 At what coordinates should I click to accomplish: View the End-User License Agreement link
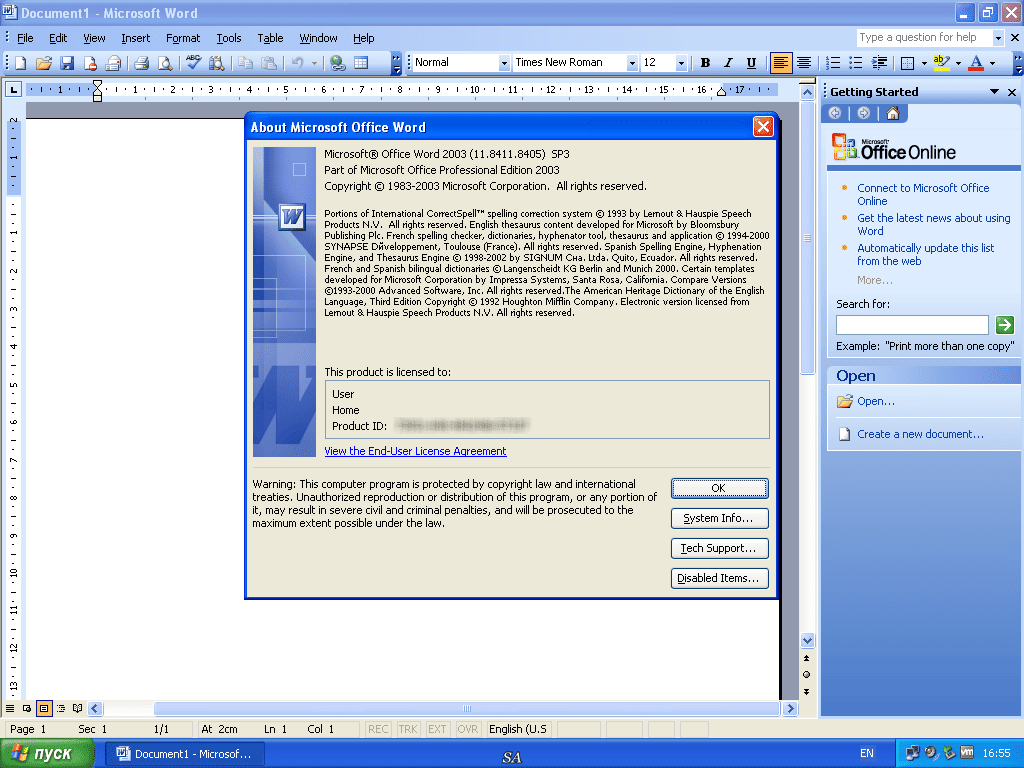(415, 451)
